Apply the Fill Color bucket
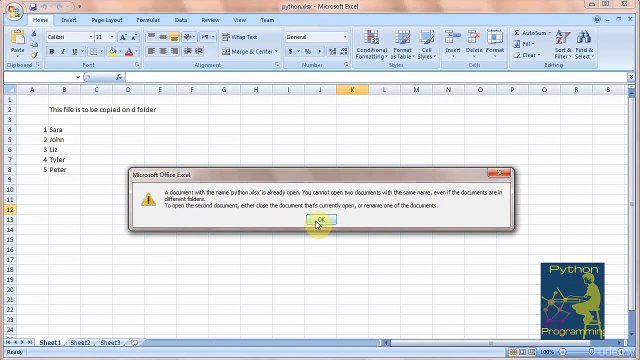The image size is (640, 360). coord(112,51)
